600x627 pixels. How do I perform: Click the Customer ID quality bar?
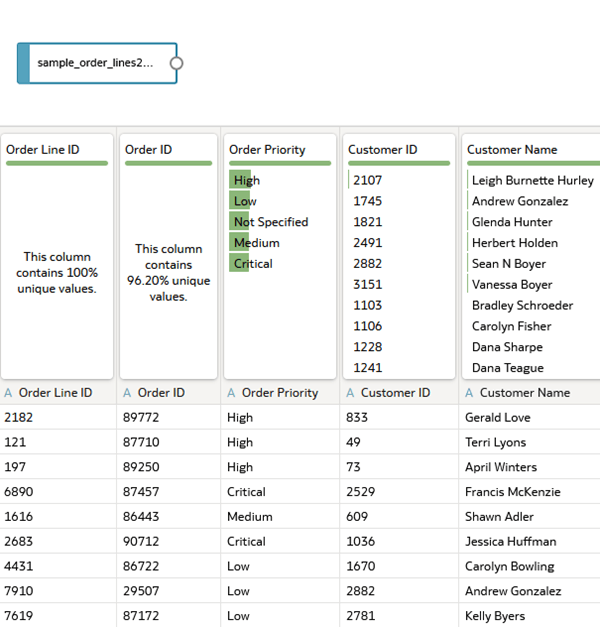coord(399,163)
